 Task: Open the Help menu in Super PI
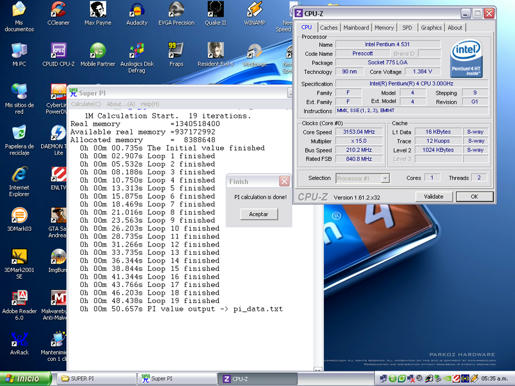[x=149, y=104]
